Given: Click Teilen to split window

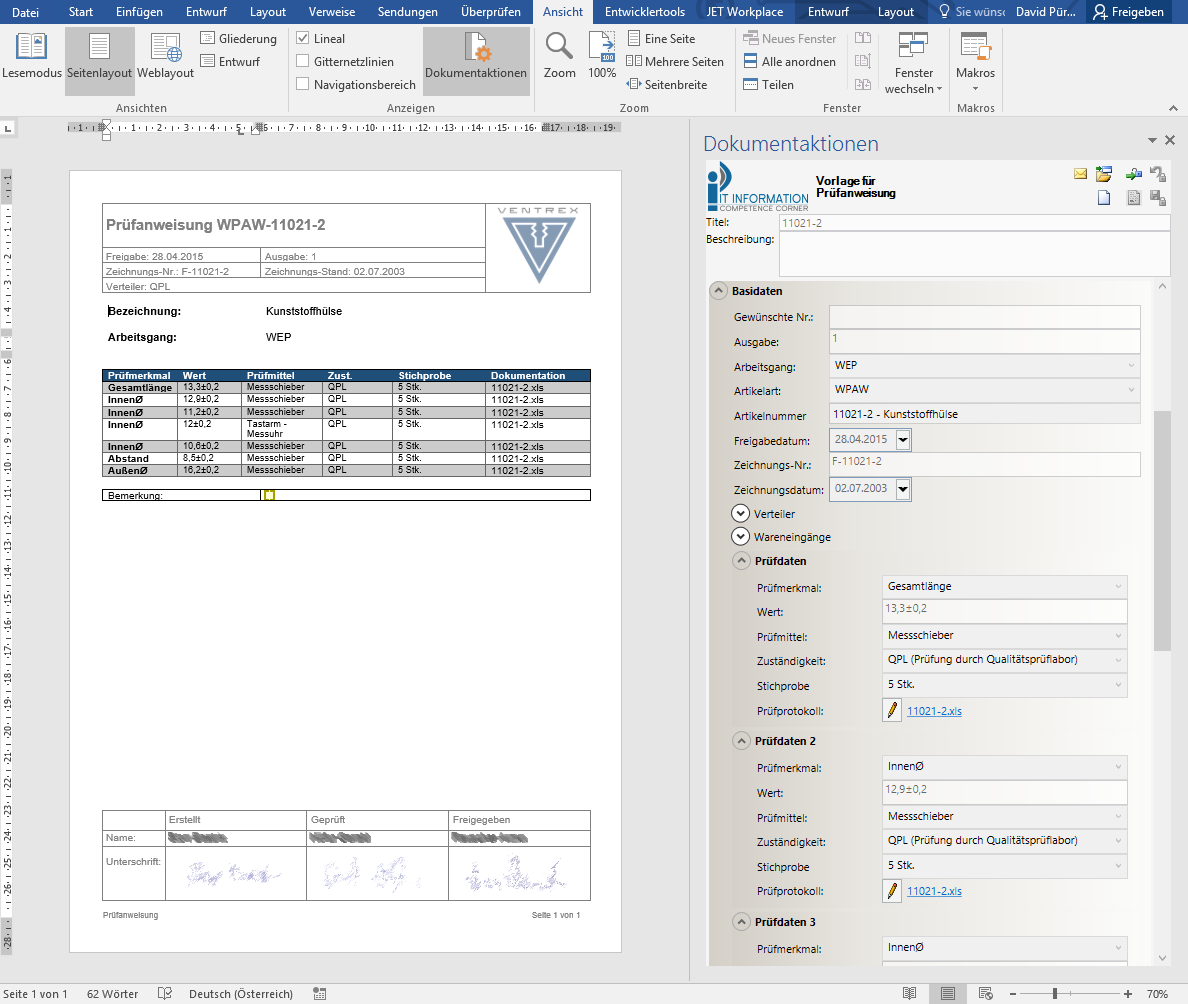Looking at the screenshot, I should tap(768, 85).
